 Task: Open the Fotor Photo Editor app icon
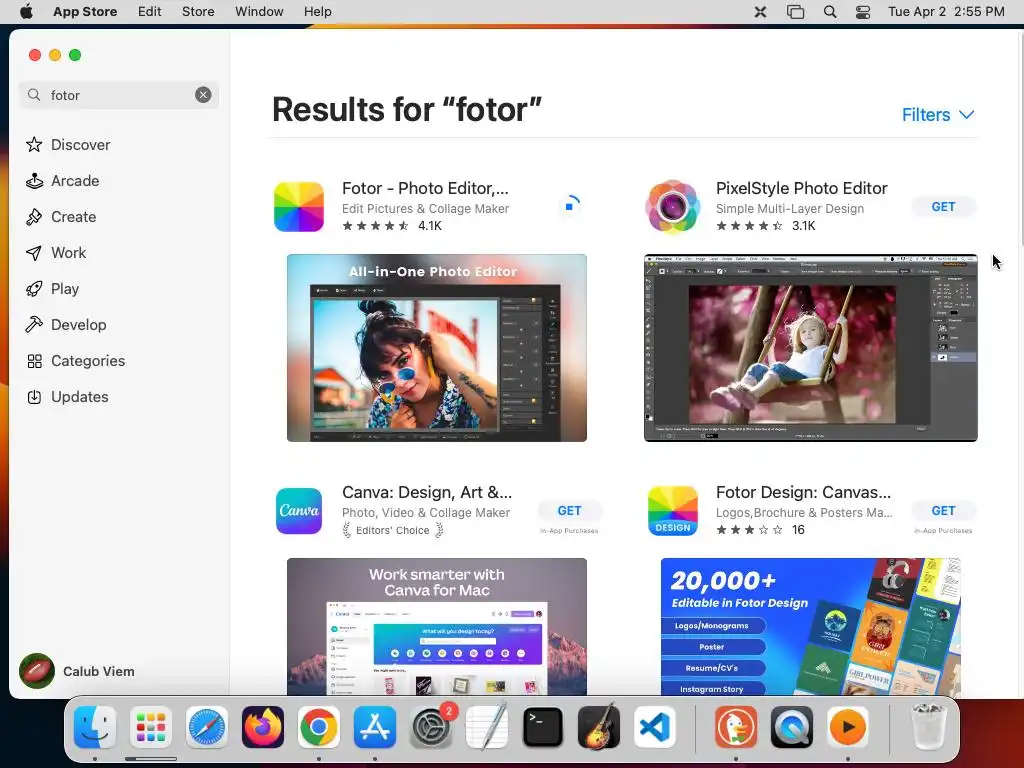299,207
